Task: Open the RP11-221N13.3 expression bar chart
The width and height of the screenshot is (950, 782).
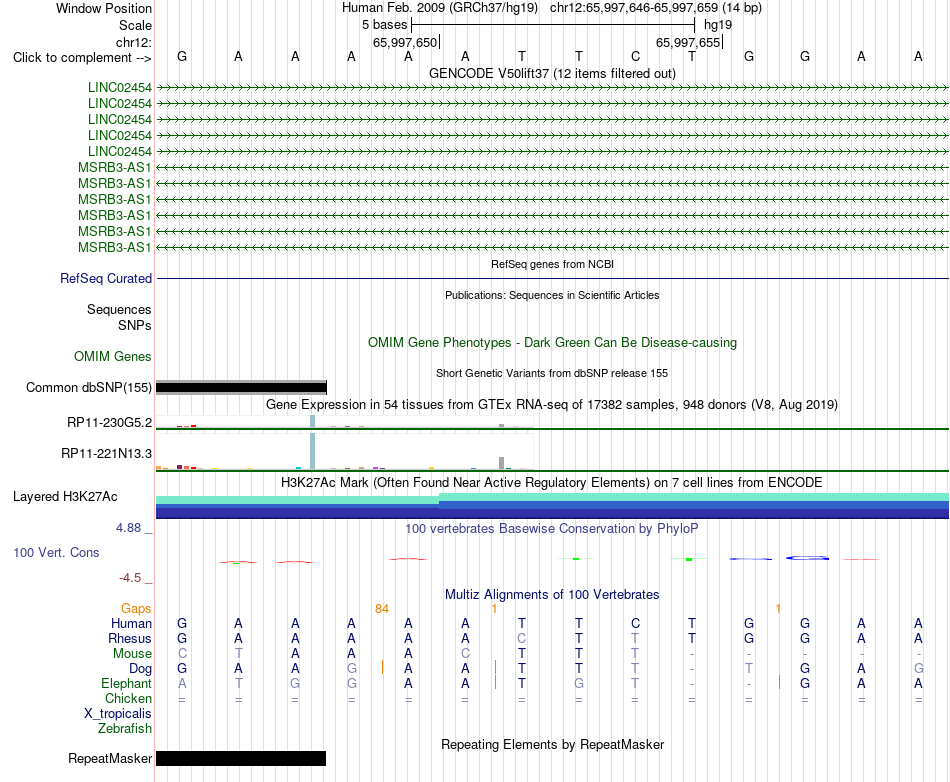Action: [x=344, y=453]
